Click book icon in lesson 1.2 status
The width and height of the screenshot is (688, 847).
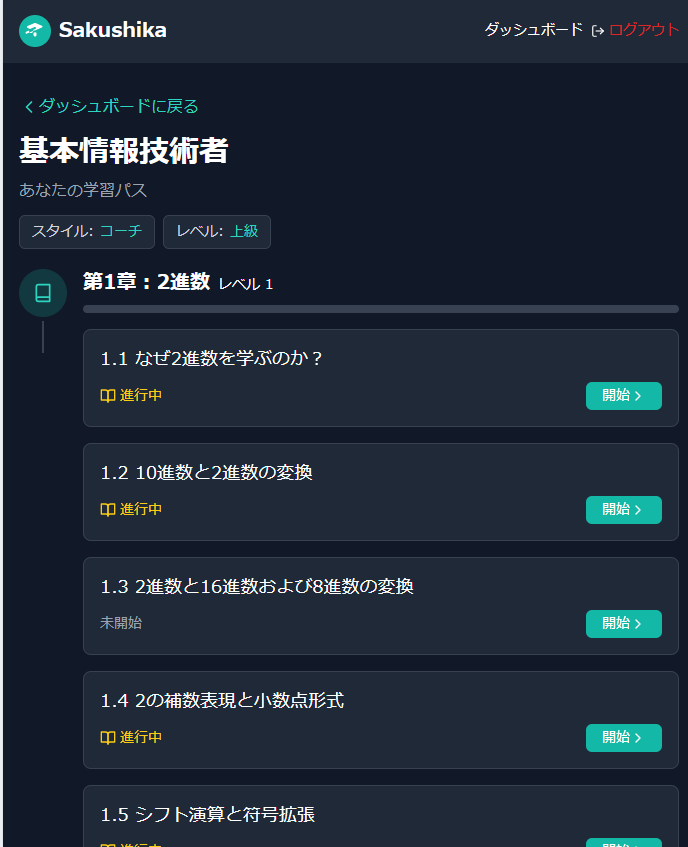pyautogui.click(x=108, y=510)
